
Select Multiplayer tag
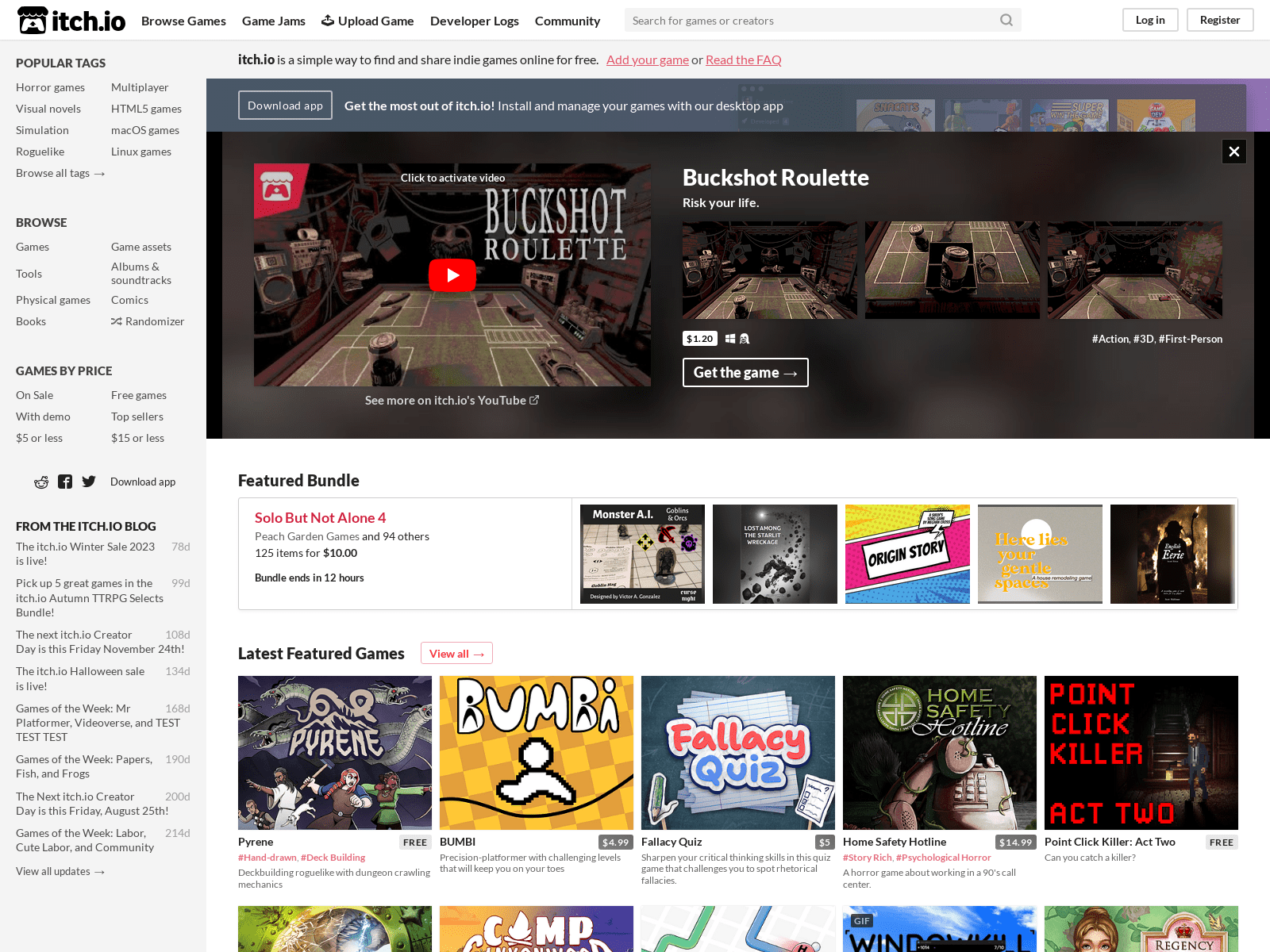click(x=140, y=87)
